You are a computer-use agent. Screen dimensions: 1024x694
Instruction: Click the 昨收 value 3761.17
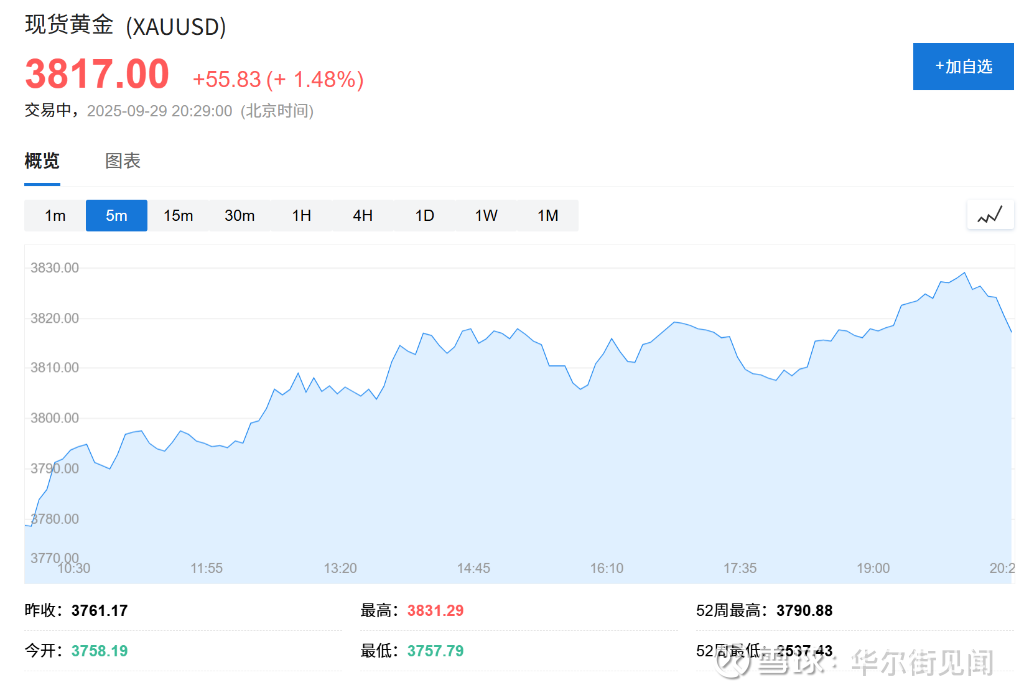[99, 610]
